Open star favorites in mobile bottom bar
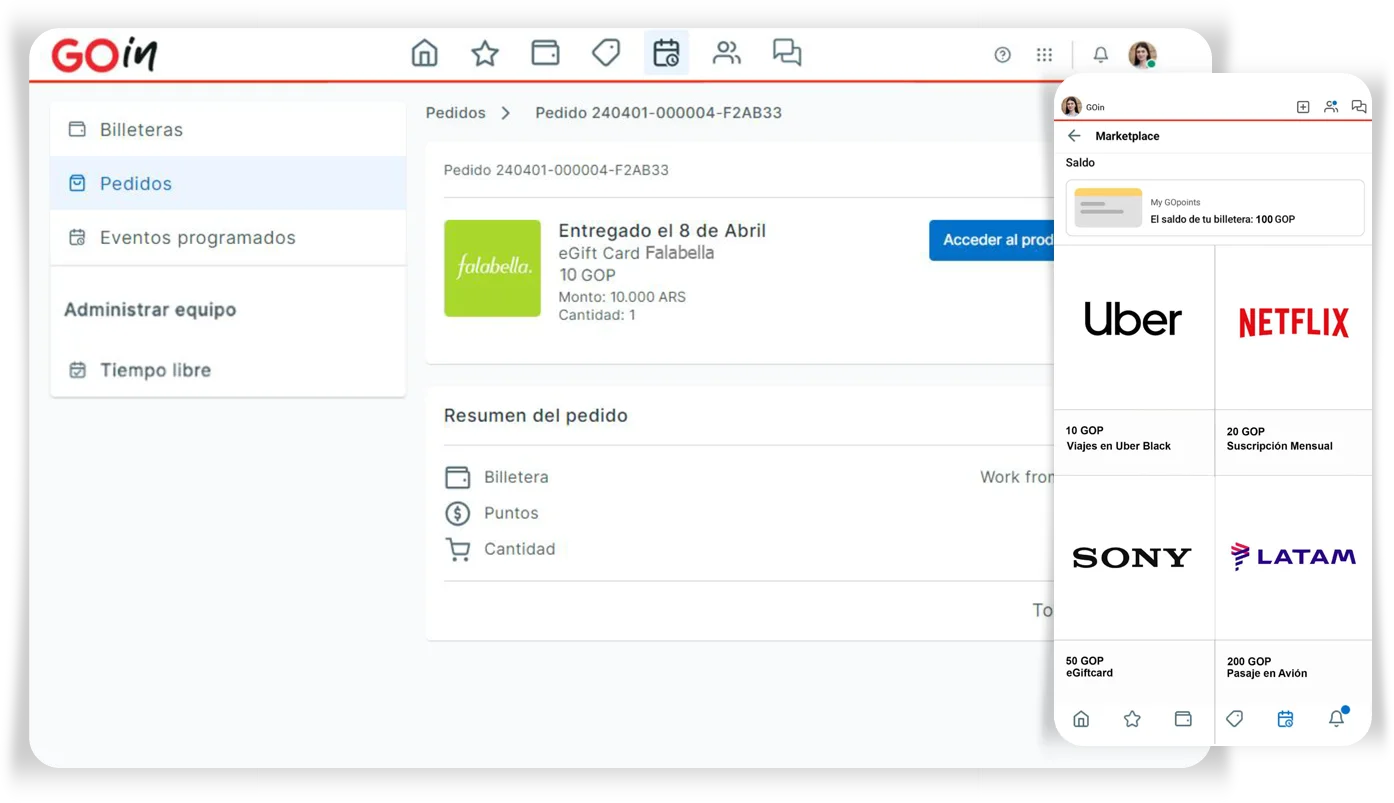 1132,719
